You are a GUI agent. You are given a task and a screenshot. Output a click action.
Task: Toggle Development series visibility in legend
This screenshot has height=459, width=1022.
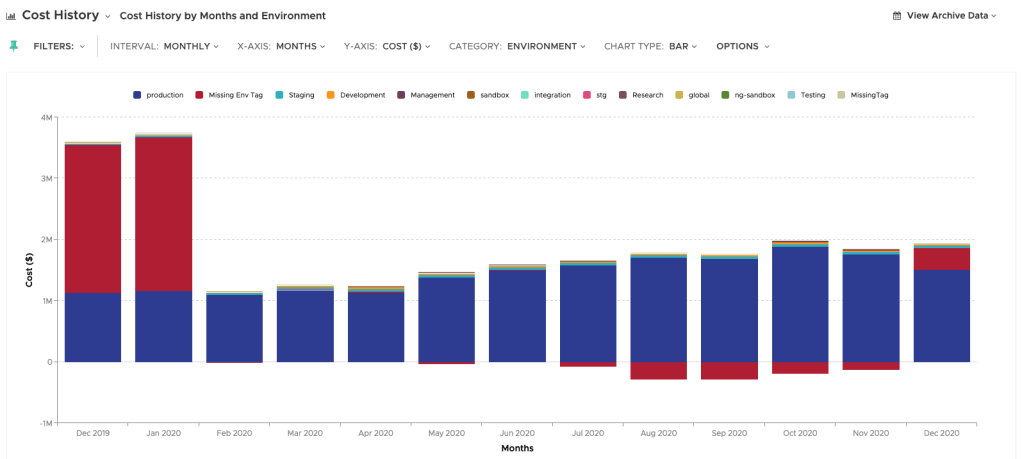point(362,95)
